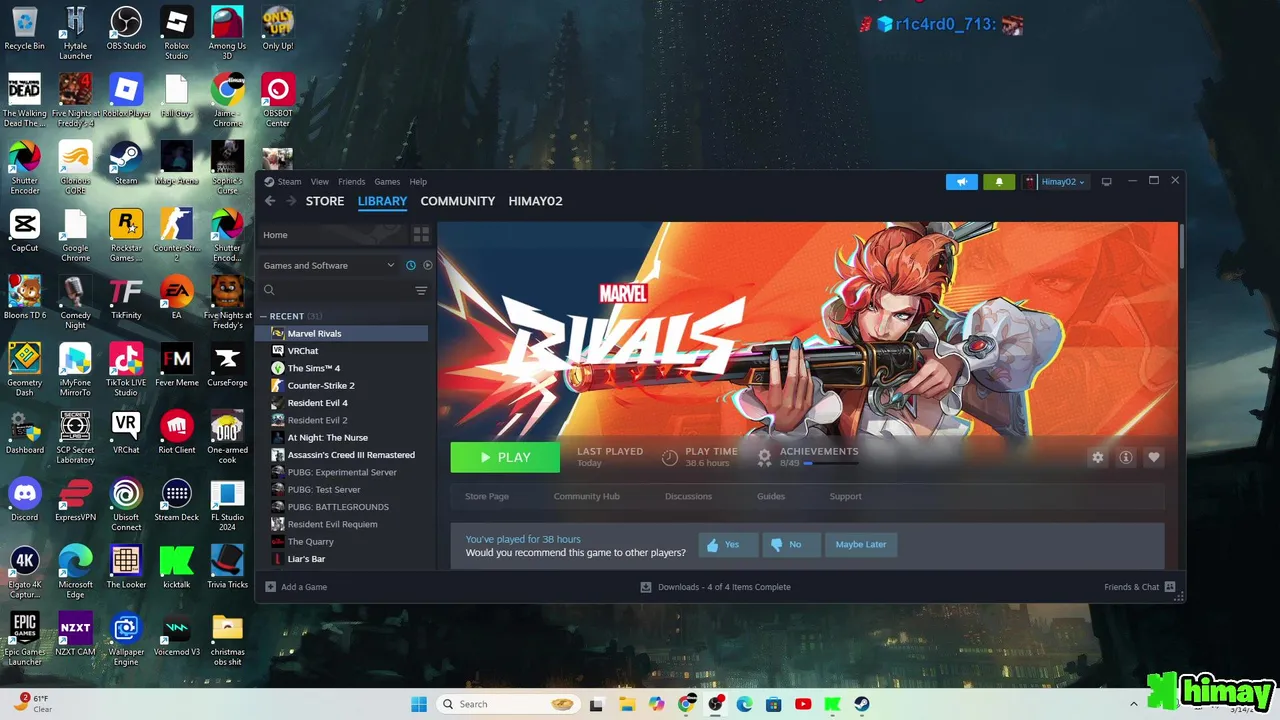
Task: Select Resident Evil Requiem in library
Action: click(x=343, y=524)
